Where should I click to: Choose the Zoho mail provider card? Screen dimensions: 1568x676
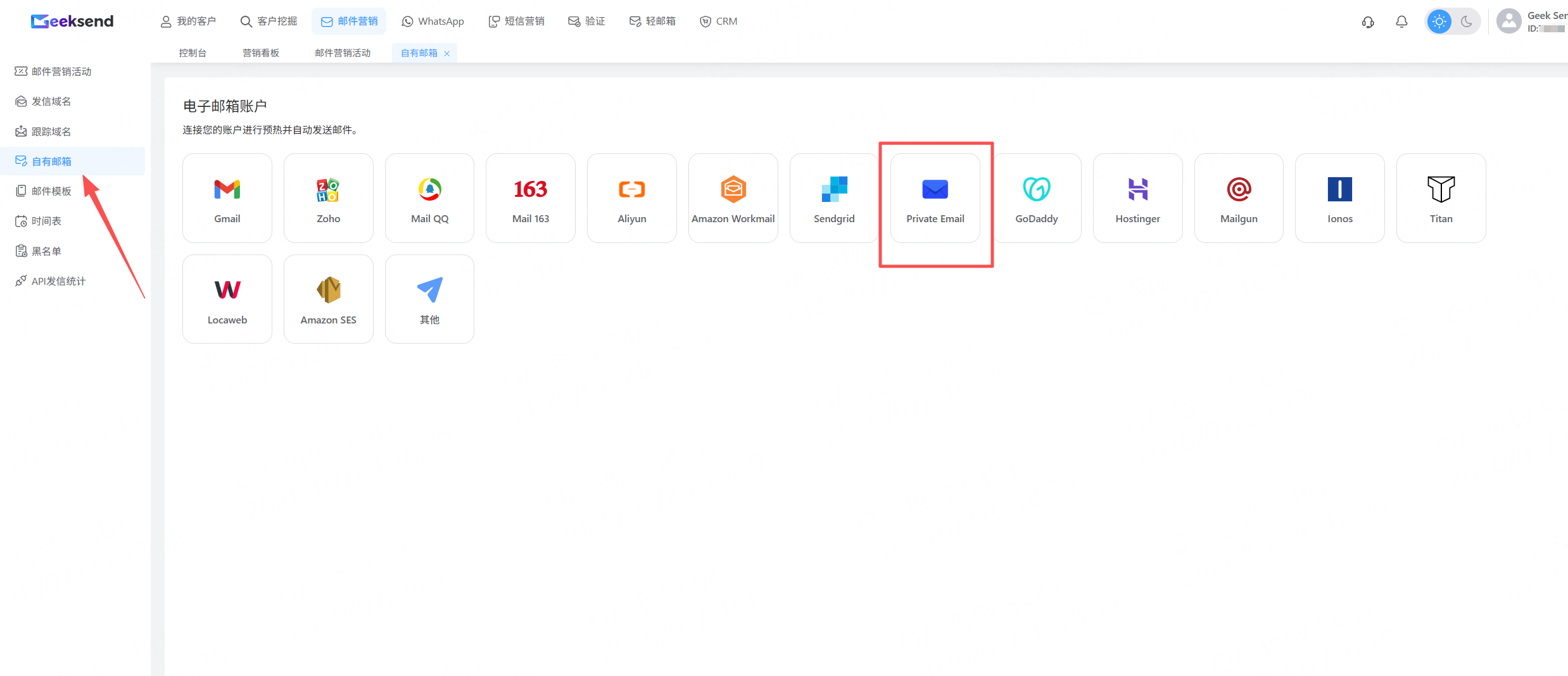(x=329, y=198)
